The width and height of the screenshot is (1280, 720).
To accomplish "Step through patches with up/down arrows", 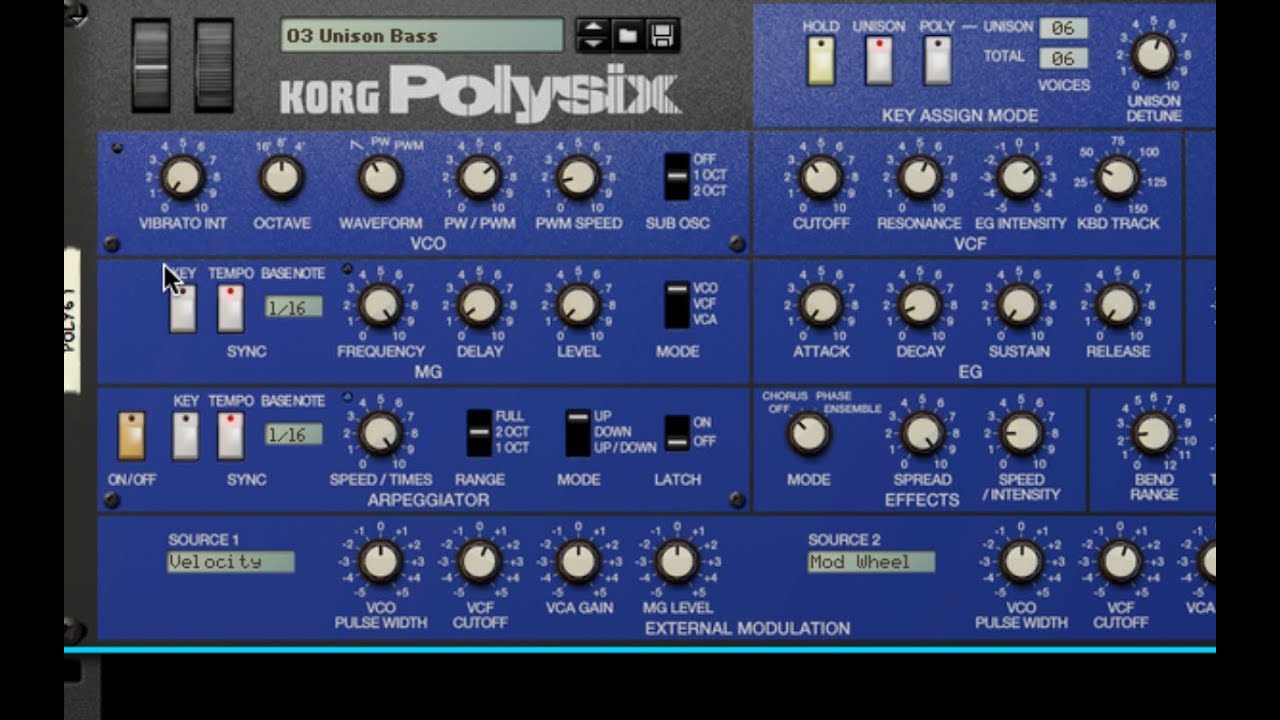I will click(592, 36).
